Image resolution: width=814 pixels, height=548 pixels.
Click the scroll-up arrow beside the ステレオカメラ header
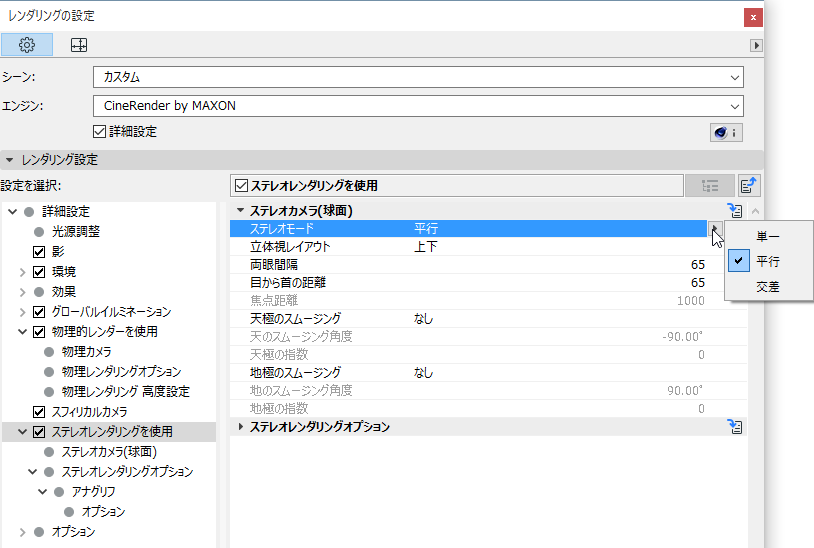click(755, 211)
